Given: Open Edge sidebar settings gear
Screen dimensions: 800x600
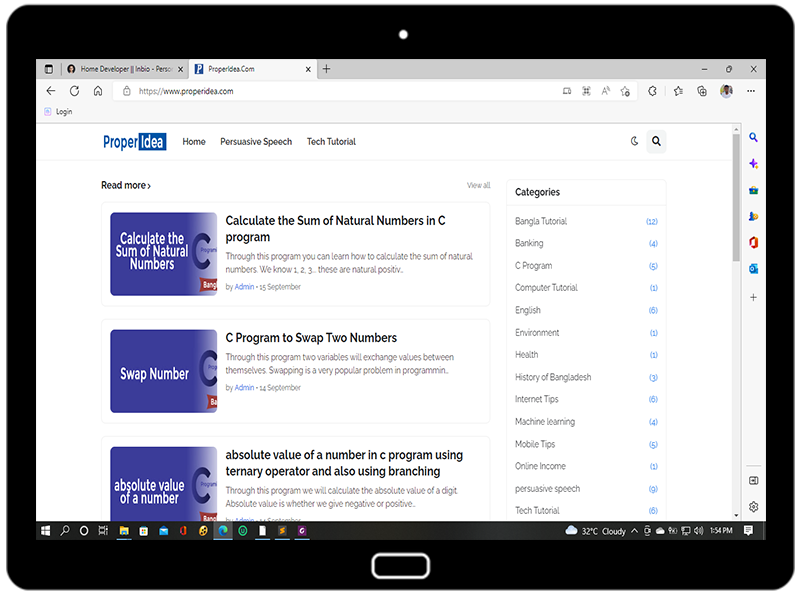Looking at the screenshot, I should click(x=753, y=507).
